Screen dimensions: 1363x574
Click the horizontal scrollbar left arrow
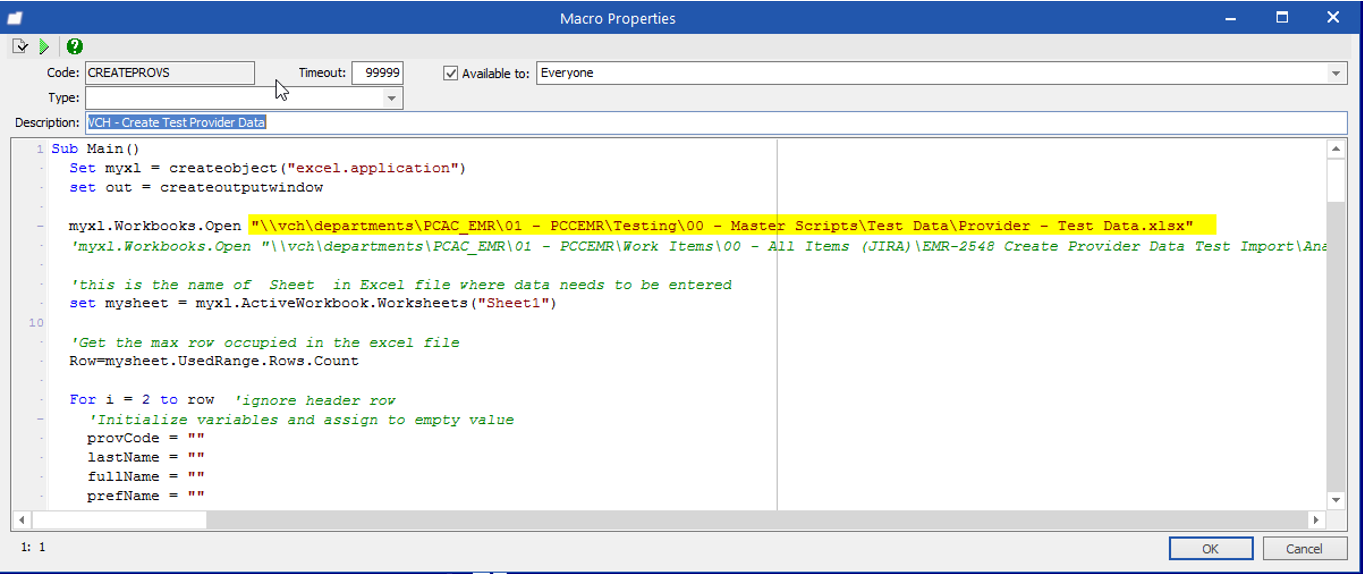22,519
